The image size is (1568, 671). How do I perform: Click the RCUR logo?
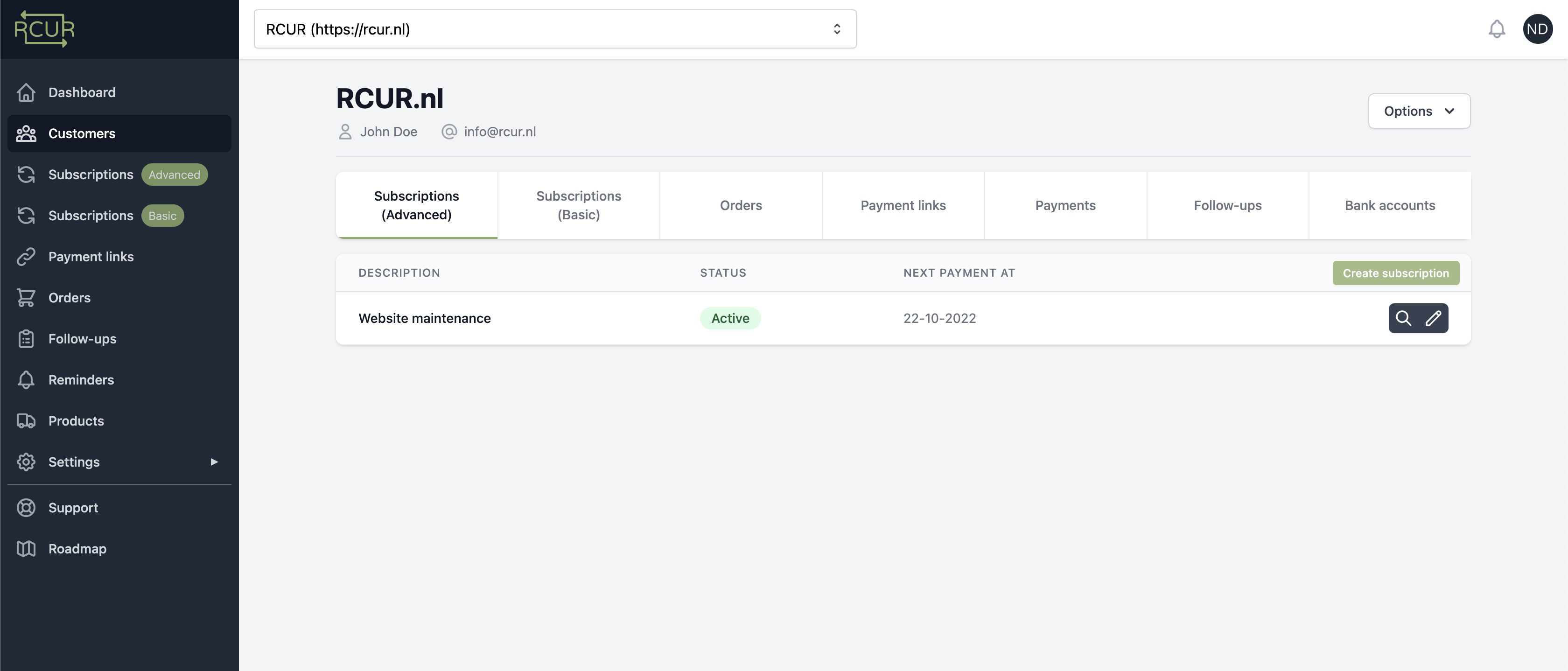coord(44,28)
